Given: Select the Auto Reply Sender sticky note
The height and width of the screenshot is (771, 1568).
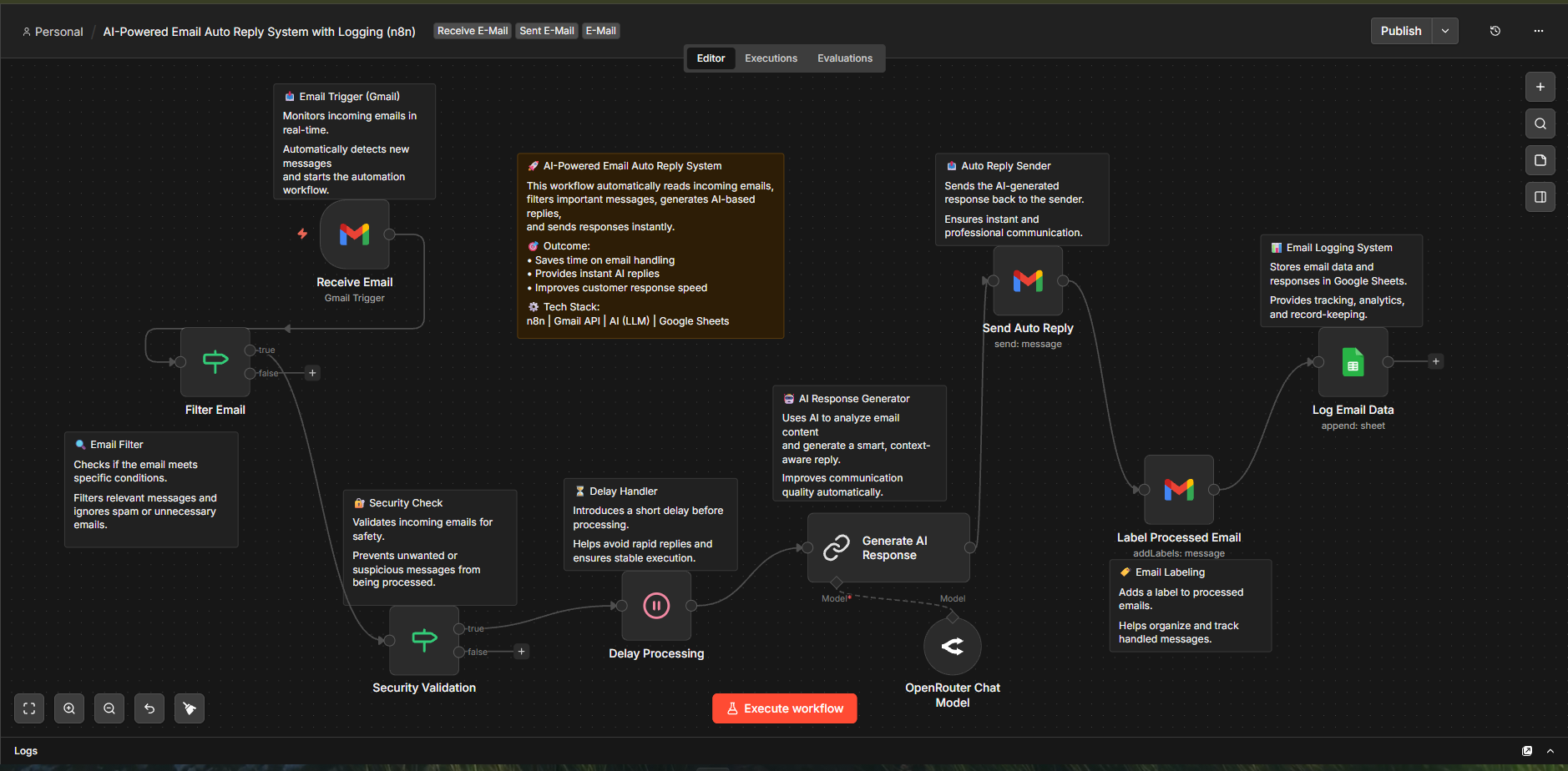Looking at the screenshot, I should pyautogui.click(x=1022, y=199).
